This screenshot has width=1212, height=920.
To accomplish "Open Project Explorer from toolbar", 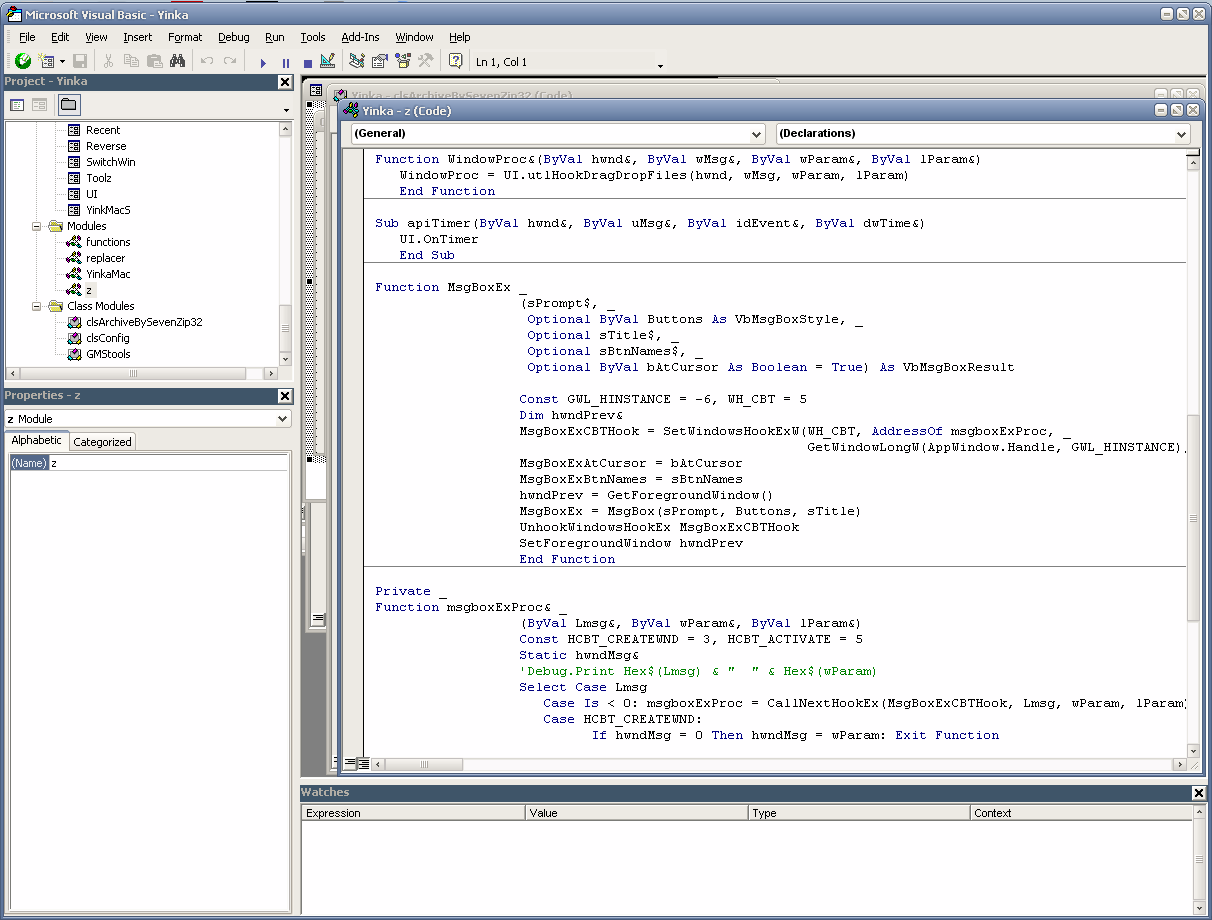I will [357, 62].
